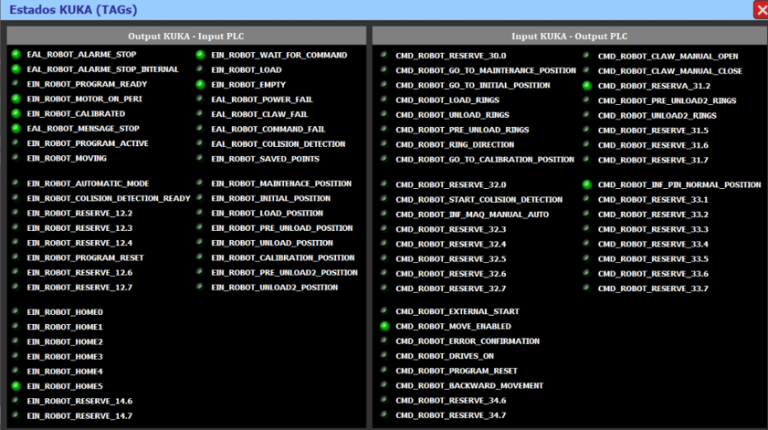This screenshot has width=768, height=430.
Task: Click the green EIN_ROBOT_CALIBRATED status LED
Action: click(16, 114)
